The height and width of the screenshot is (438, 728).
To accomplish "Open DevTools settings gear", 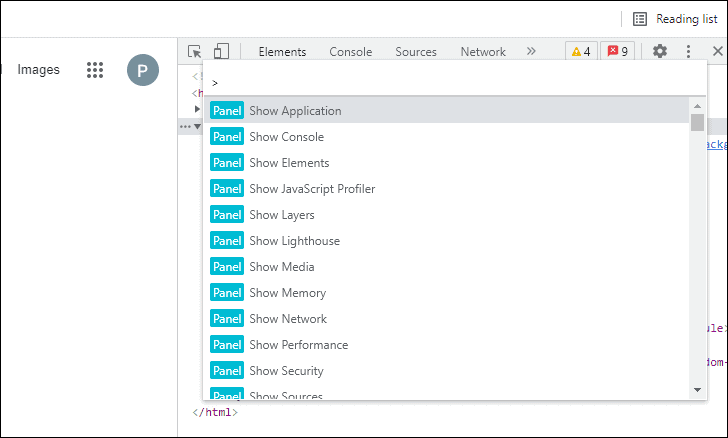I will click(660, 51).
